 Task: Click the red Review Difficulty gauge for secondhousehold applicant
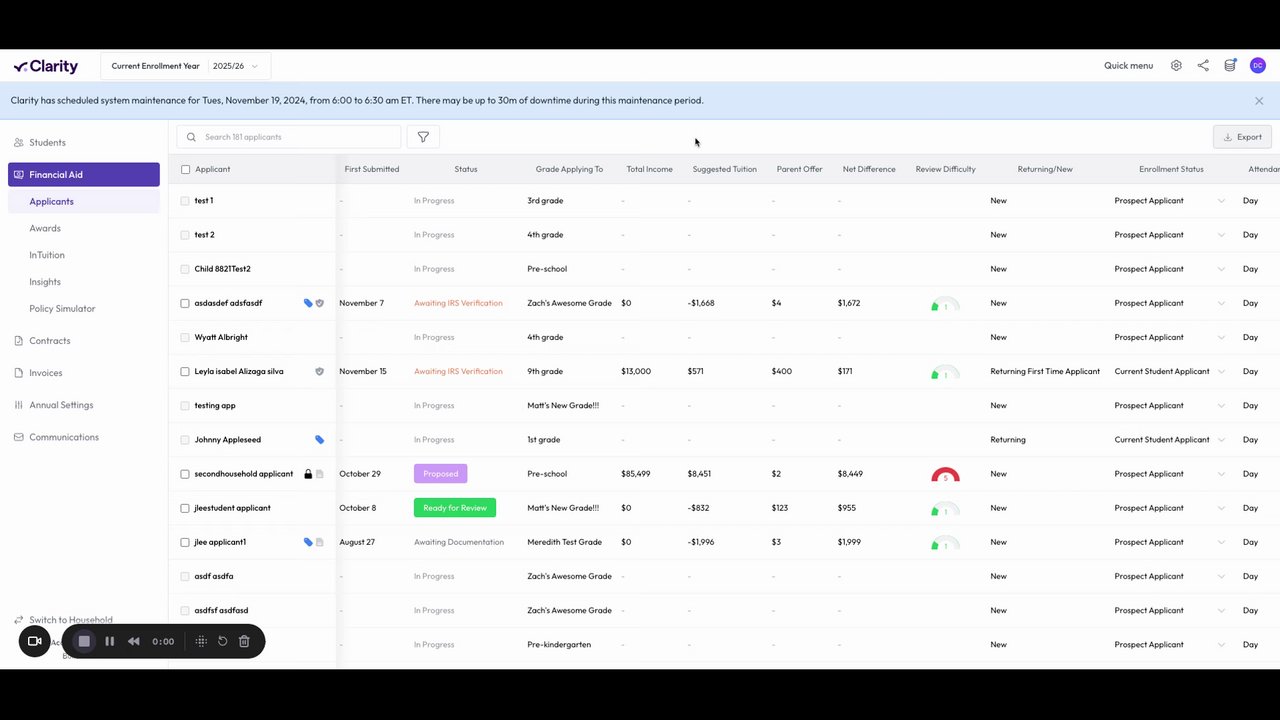click(945, 475)
